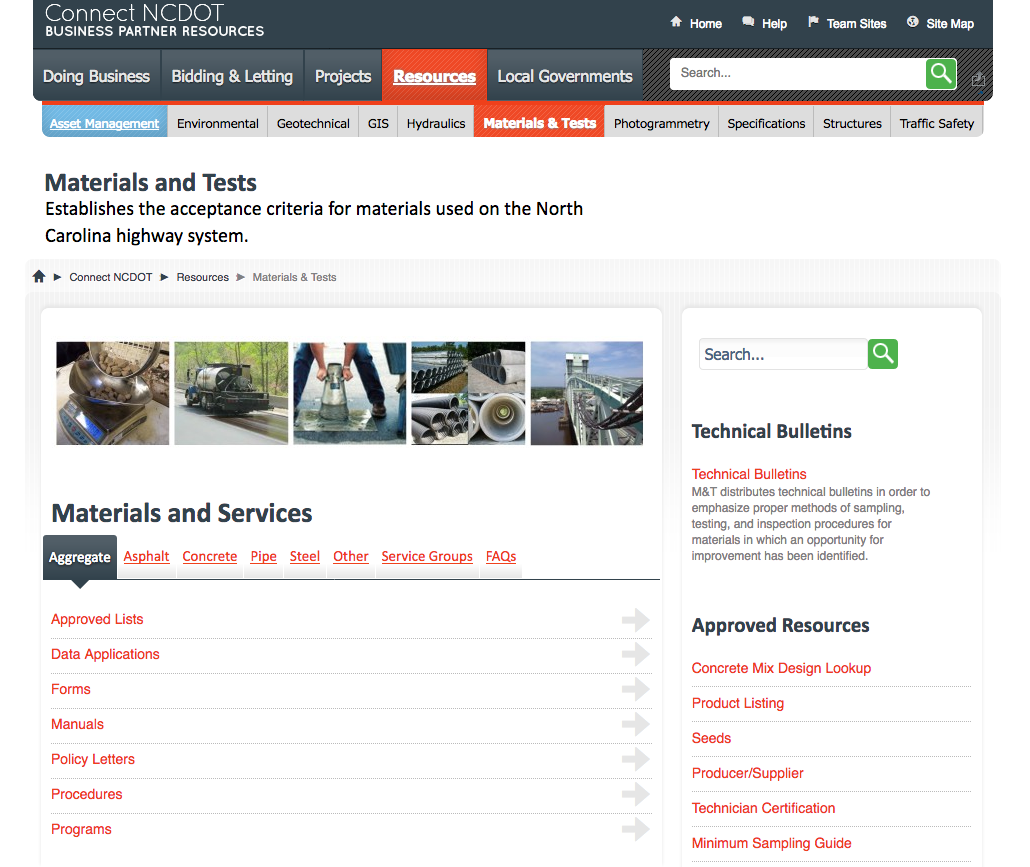Open Concrete Mix Design Lookup link

coord(781,668)
